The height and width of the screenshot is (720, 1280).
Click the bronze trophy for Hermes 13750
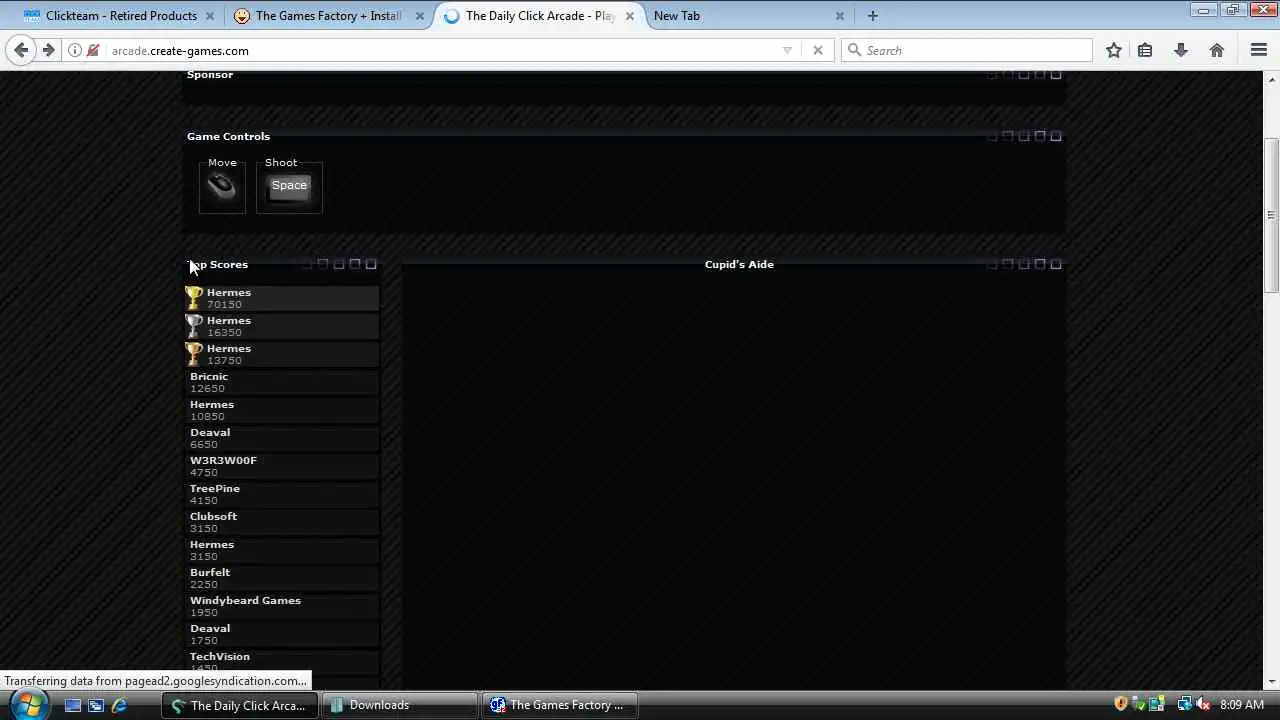[x=194, y=354]
